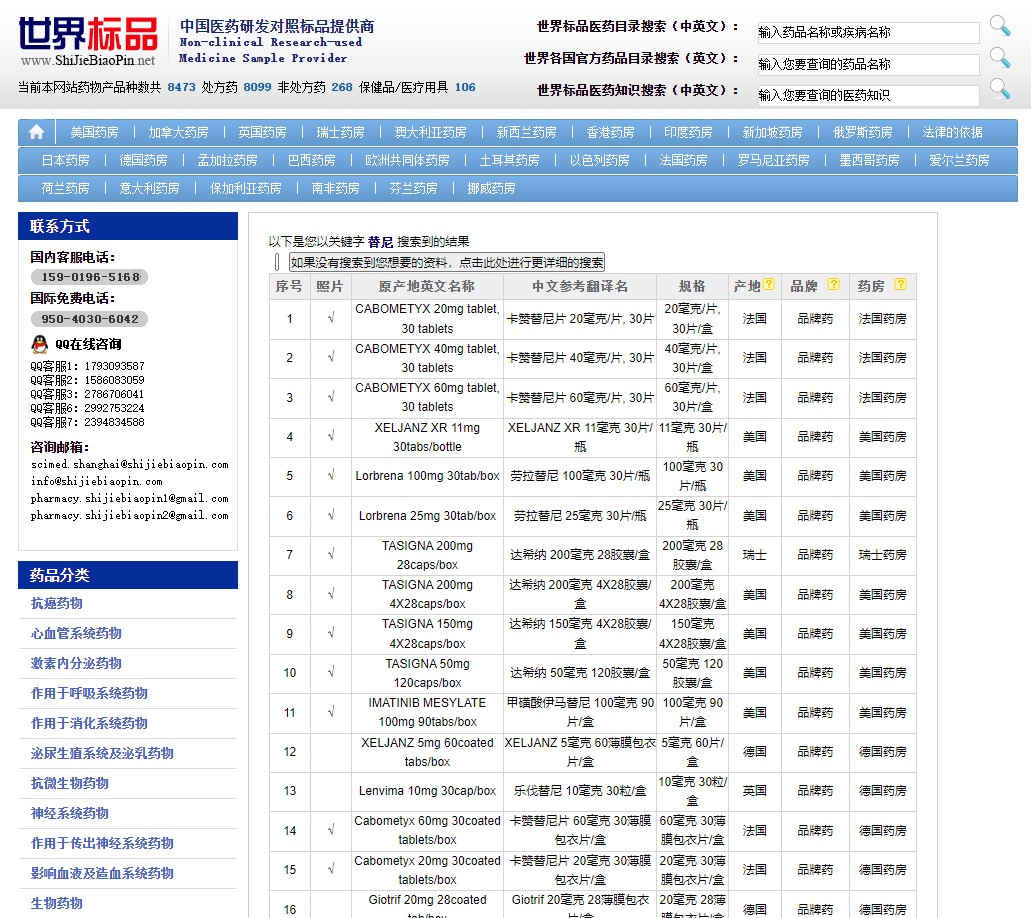Viewport: 1031px width, 918px height.
Task: Open 荷兰药房 menu item
Action: (65, 188)
